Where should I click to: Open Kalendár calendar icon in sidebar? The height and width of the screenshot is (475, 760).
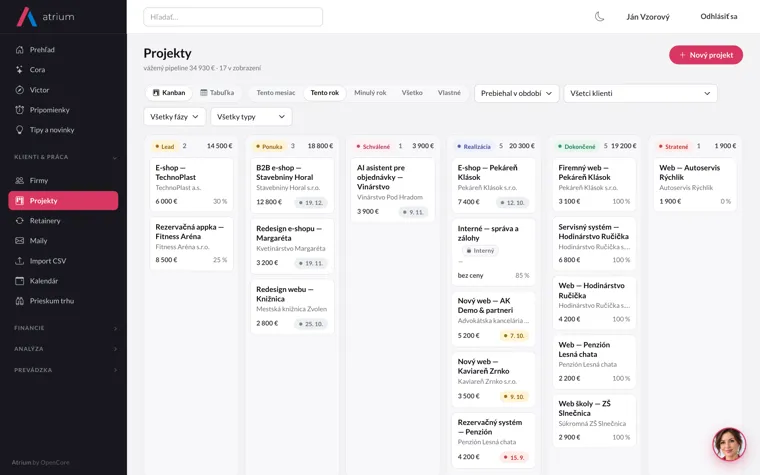19,281
